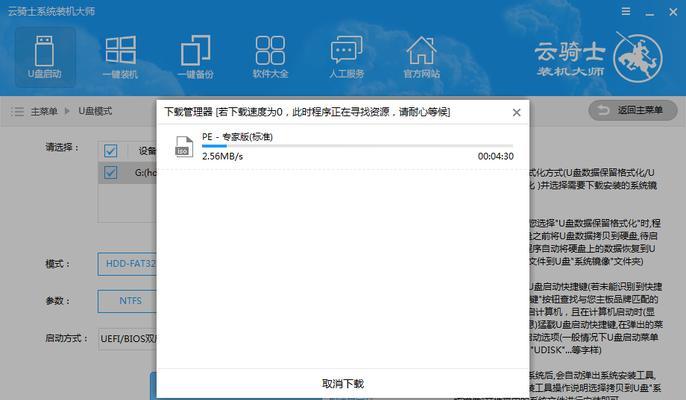Click 返回主菜单 button

tap(633, 110)
